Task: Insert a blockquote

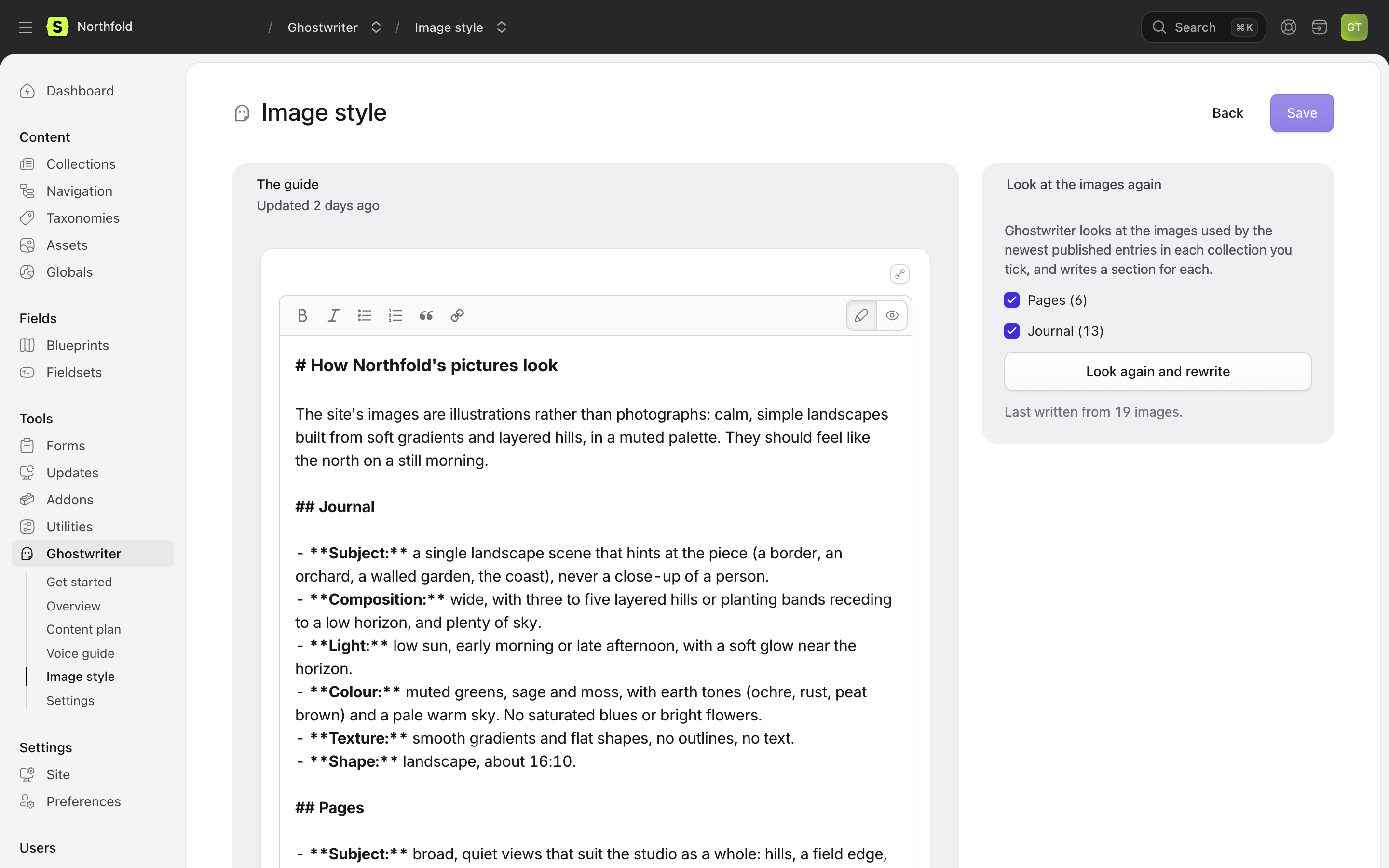Action: 426,315
